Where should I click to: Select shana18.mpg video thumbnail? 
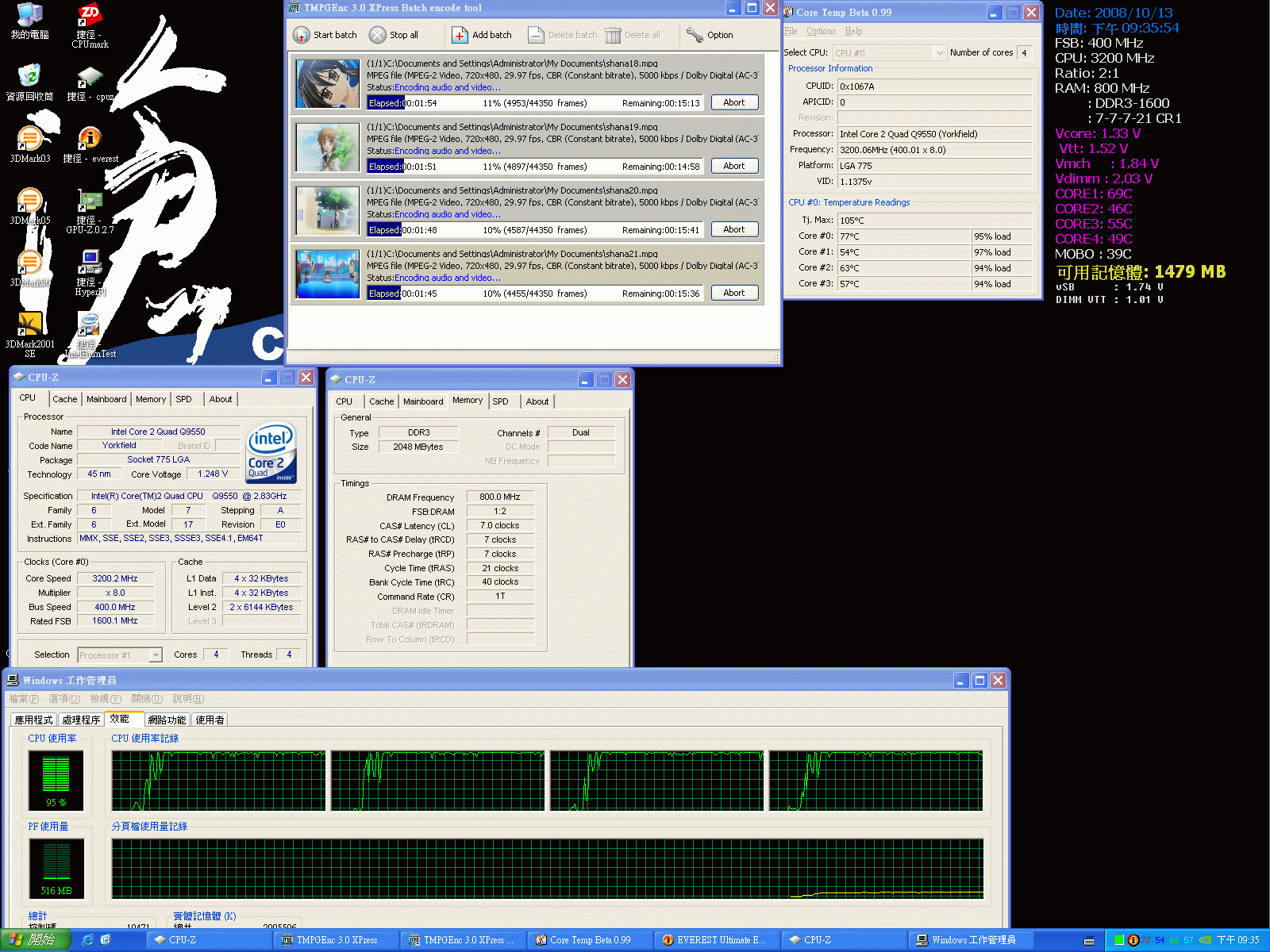328,83
